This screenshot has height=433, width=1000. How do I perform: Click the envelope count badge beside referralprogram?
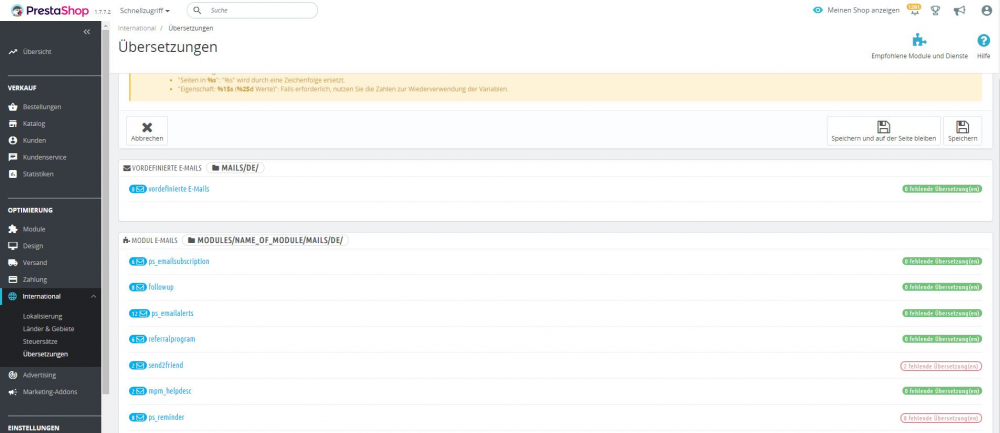tap(138, 339)
